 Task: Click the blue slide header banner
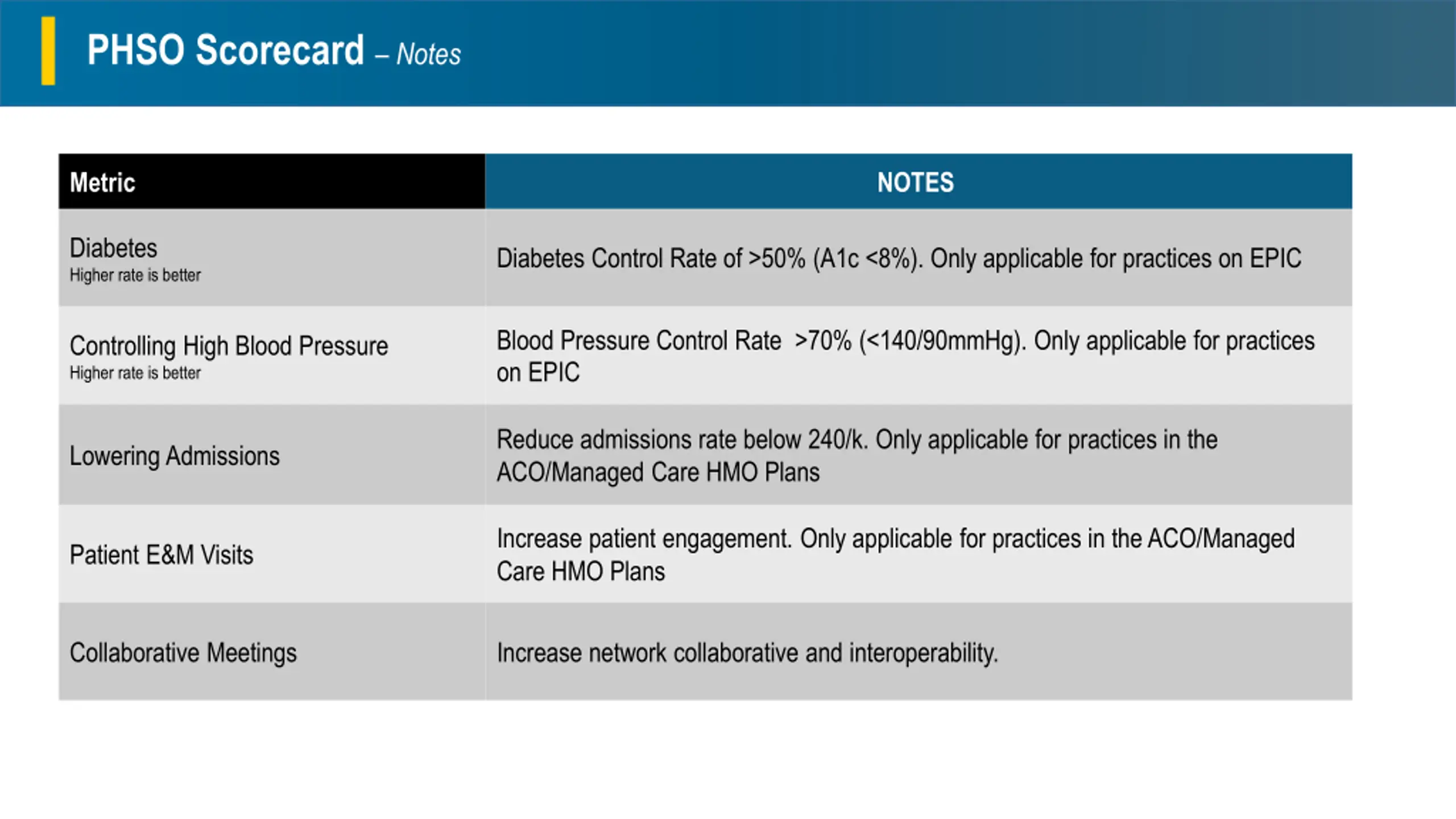(728, 53)
